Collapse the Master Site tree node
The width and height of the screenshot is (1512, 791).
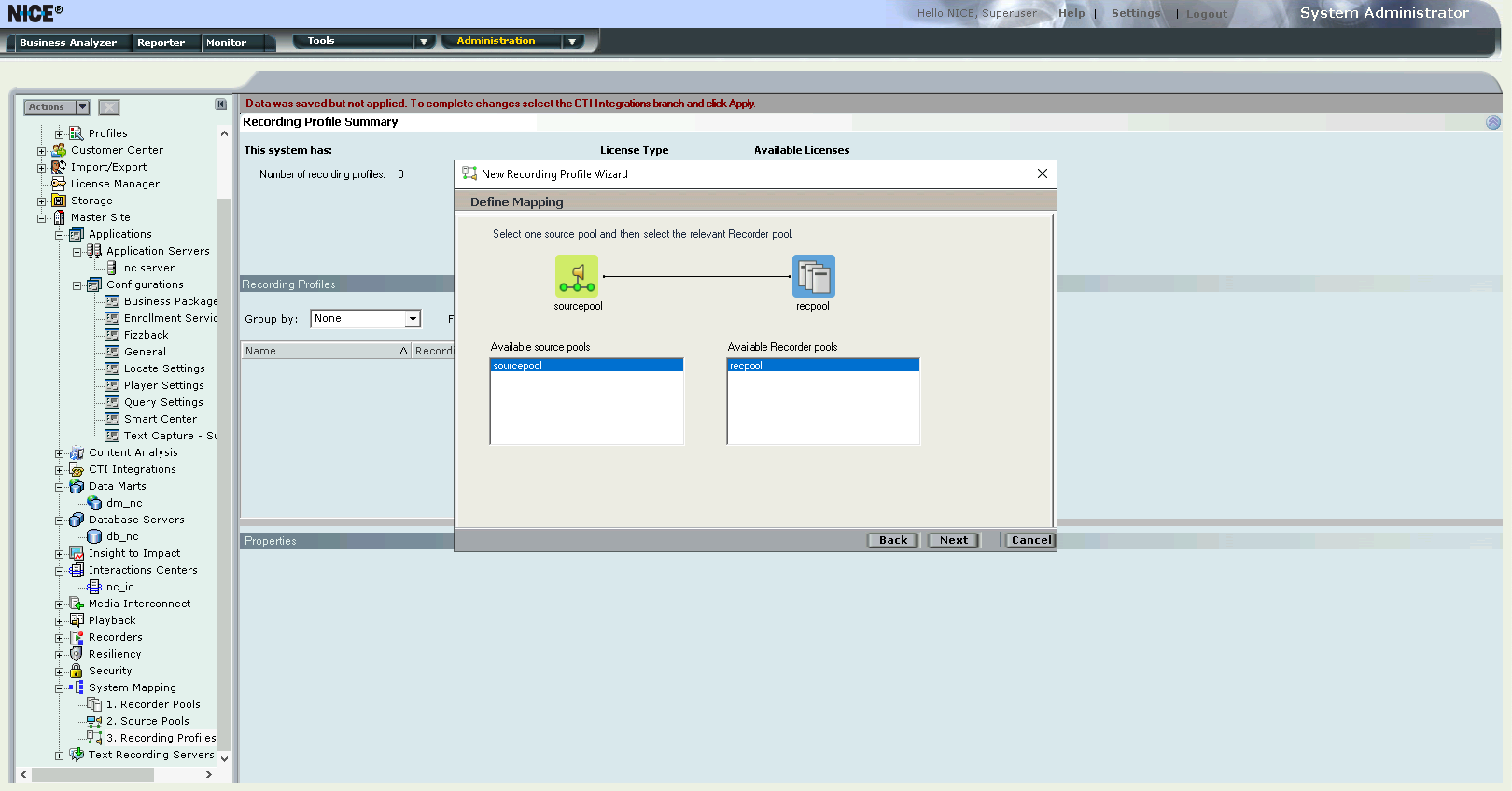pos(42,218)
